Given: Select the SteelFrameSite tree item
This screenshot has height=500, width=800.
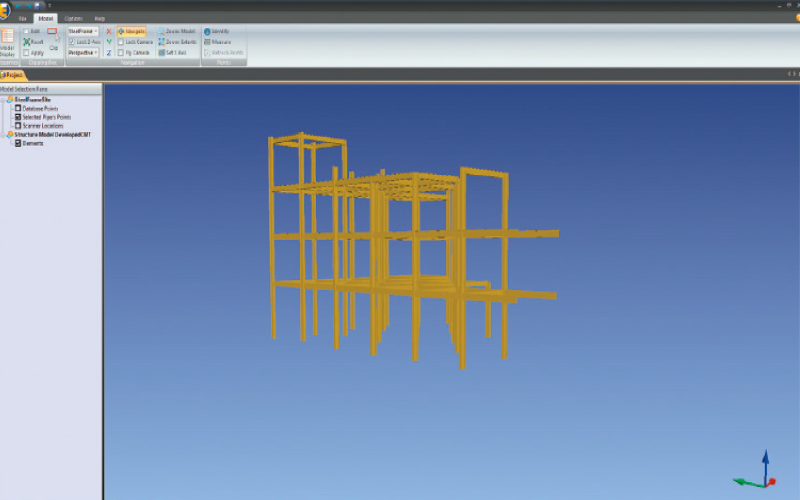Looking at the screenshot, I should coord(32,99).
